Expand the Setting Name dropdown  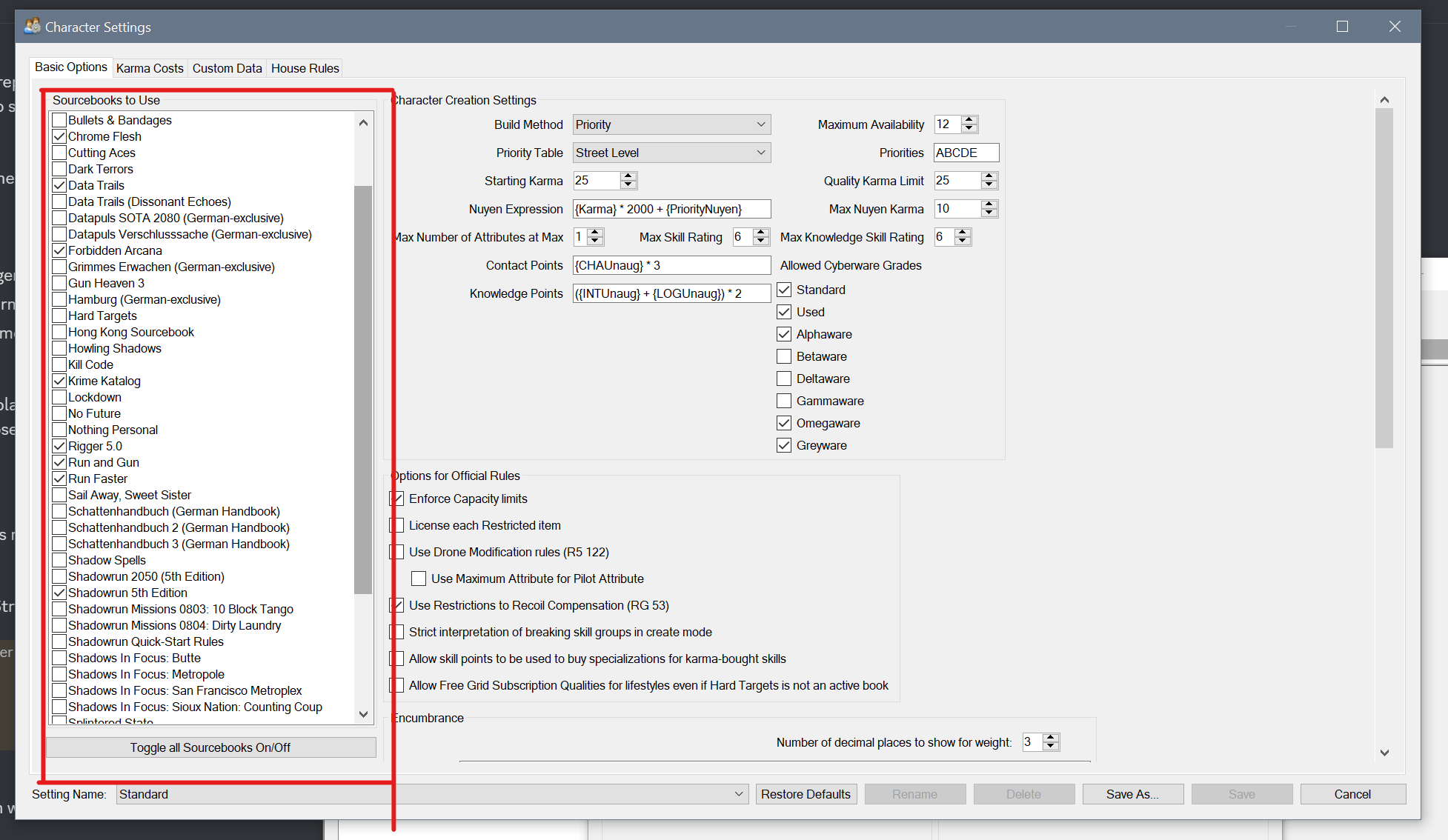point(432,794)
